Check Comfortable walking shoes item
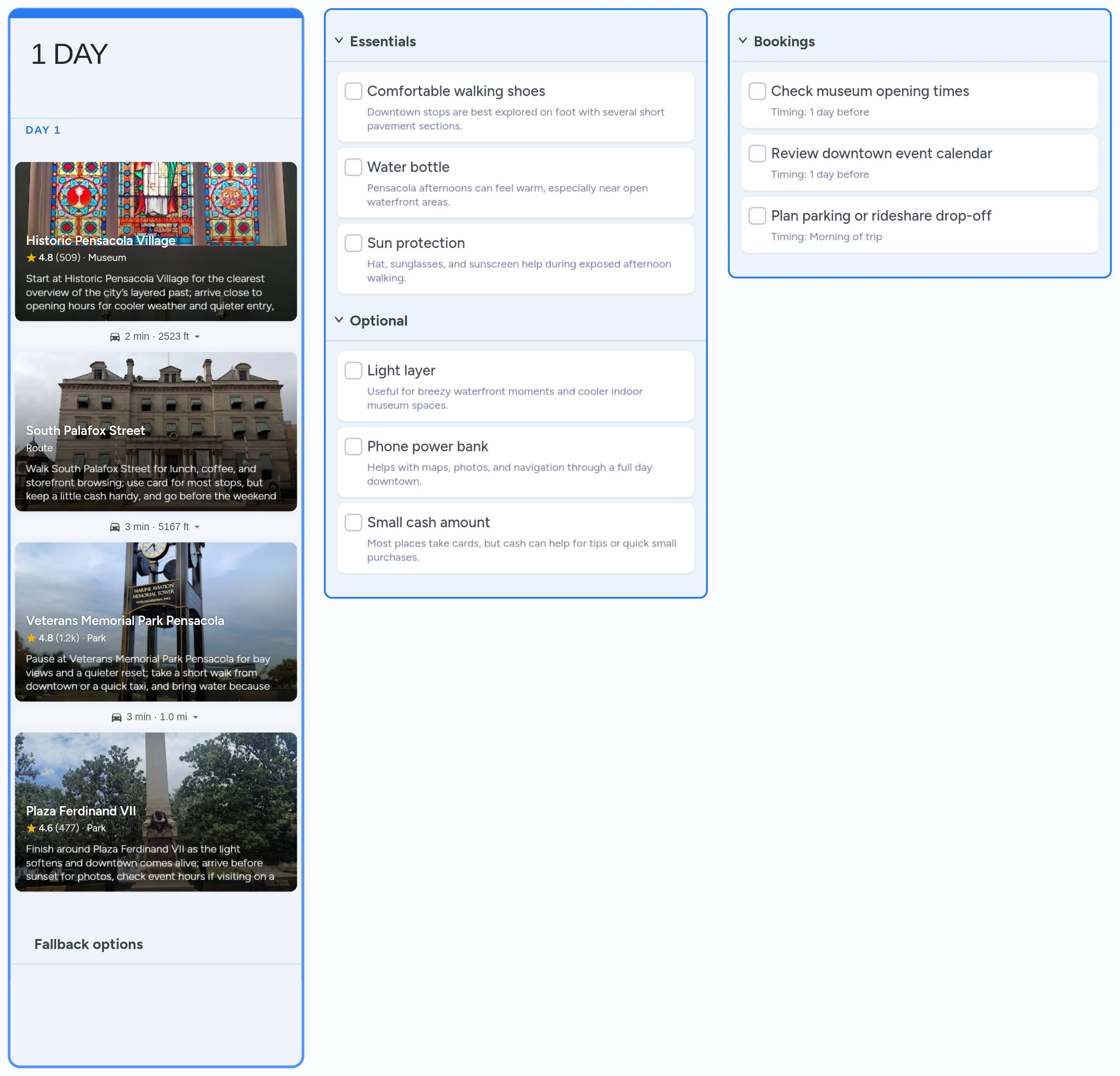The width and height of the screenshot is (1120, 1076). click(353, 91)
